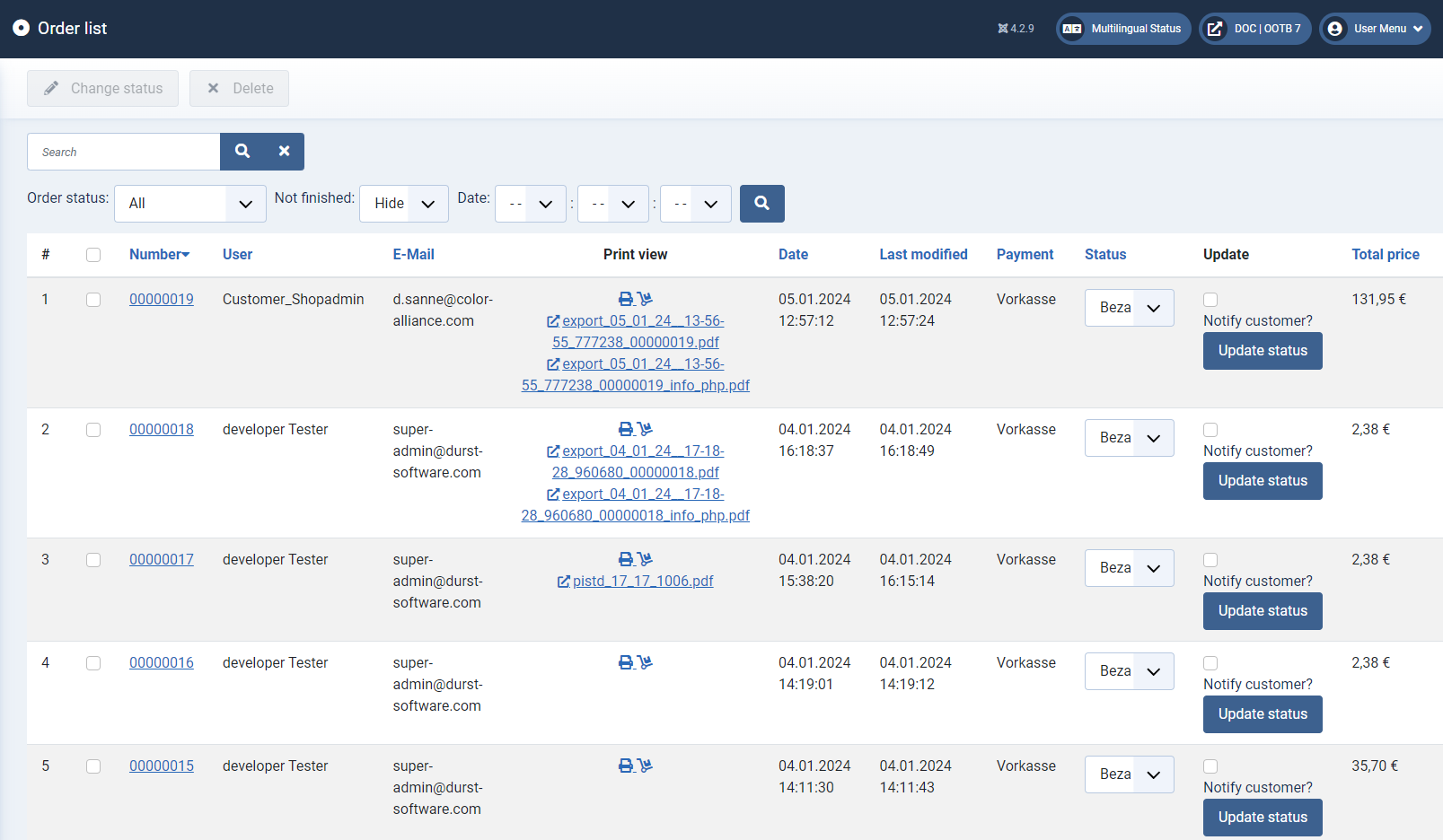Open the export 00000018_info_php.pdf link
This screenshot has width=1443, height=840.
636,504
